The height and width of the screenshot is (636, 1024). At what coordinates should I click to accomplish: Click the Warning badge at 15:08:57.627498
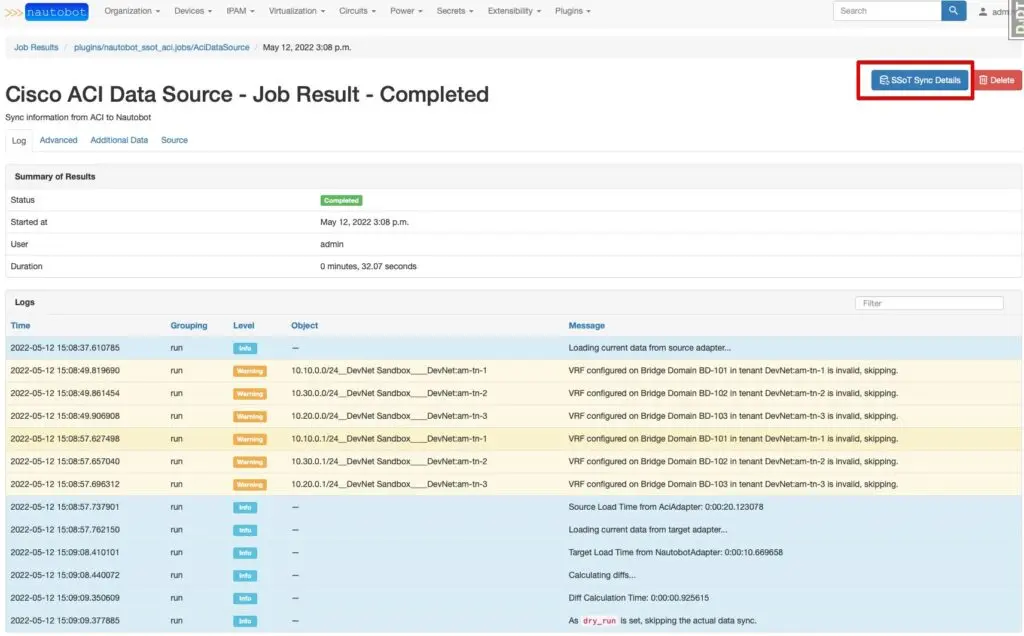point(249,439)
